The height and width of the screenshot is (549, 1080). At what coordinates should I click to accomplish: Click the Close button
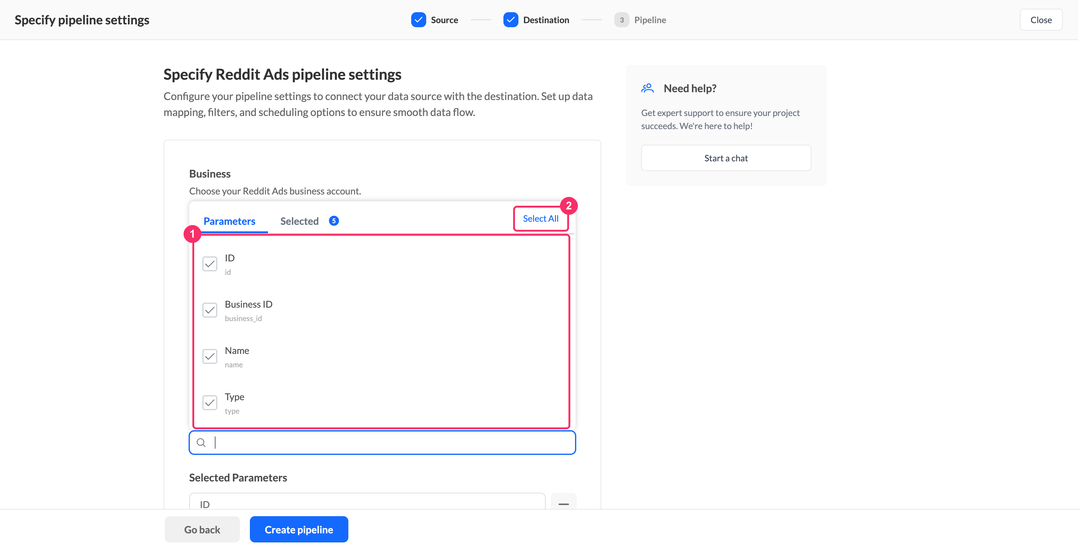[x=1041, y=20]
